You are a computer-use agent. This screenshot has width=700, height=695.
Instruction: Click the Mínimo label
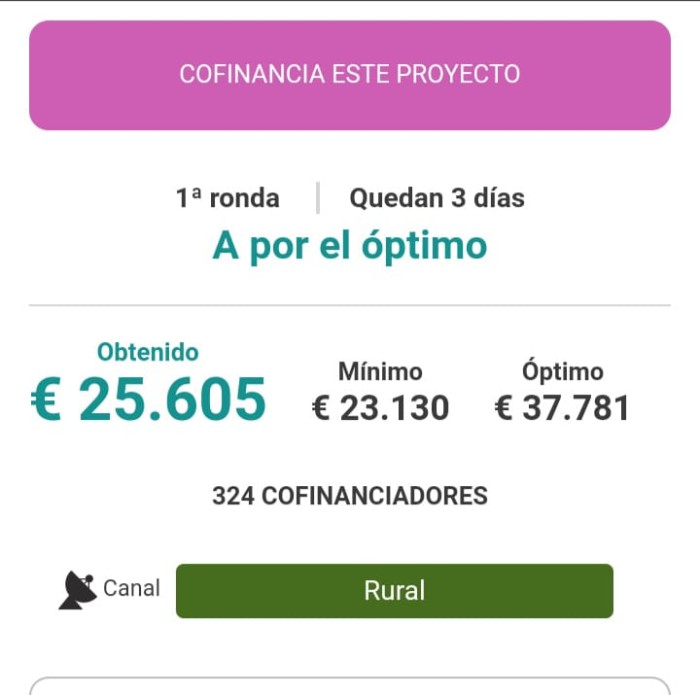click(380, 372)
